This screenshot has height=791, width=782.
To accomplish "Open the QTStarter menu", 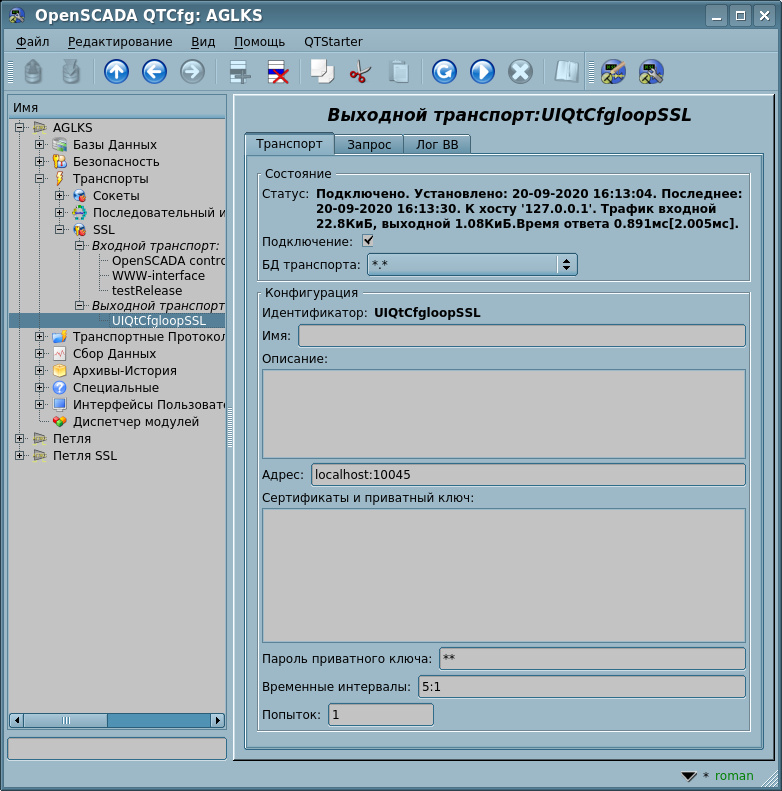I will [x=333, y=42].
